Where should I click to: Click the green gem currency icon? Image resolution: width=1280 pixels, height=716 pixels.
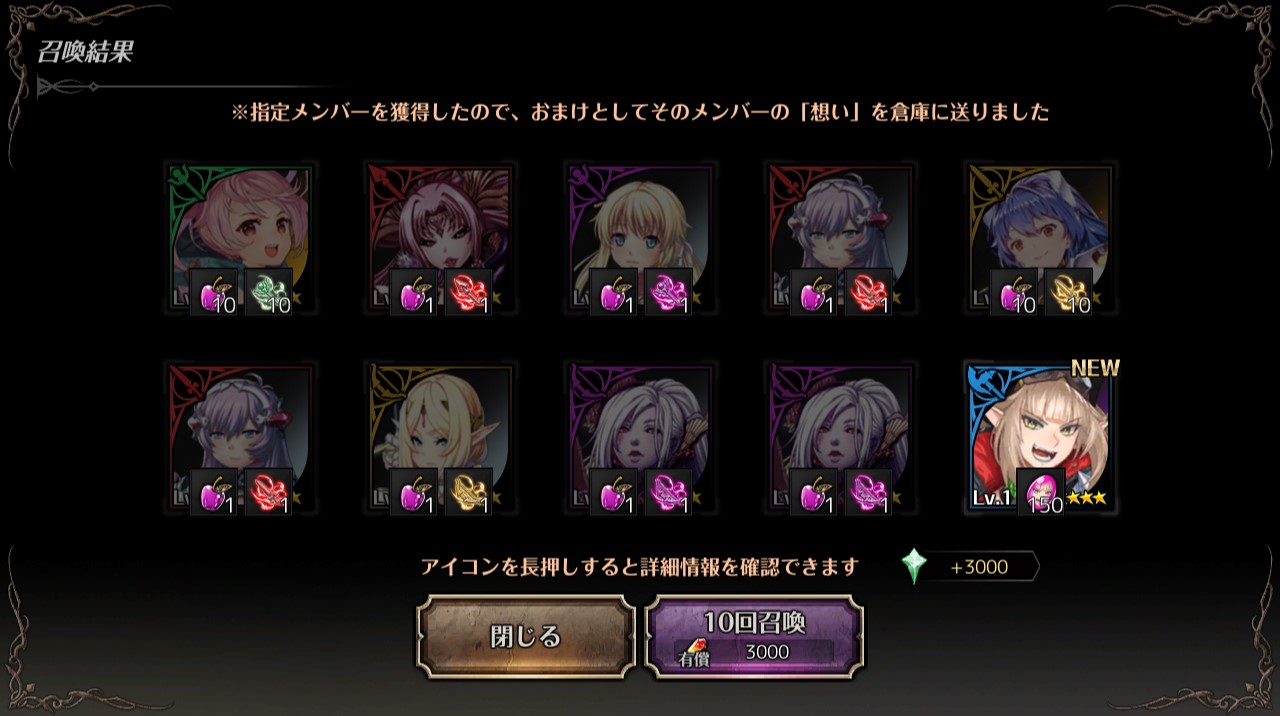(914, 567)
